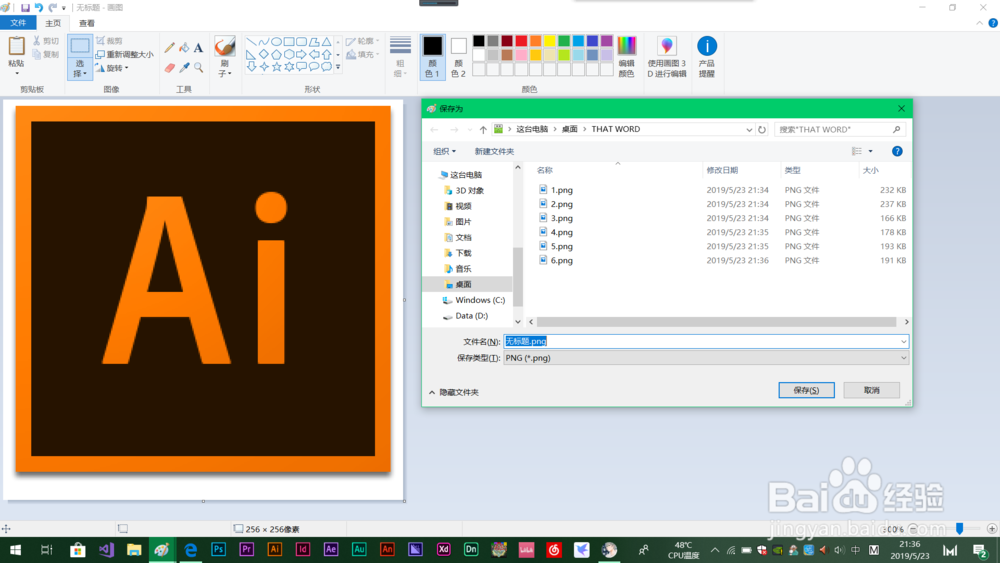Open Edit with Paint 3D
Screen dimensions: 1000x563
[x=666, y=57]
